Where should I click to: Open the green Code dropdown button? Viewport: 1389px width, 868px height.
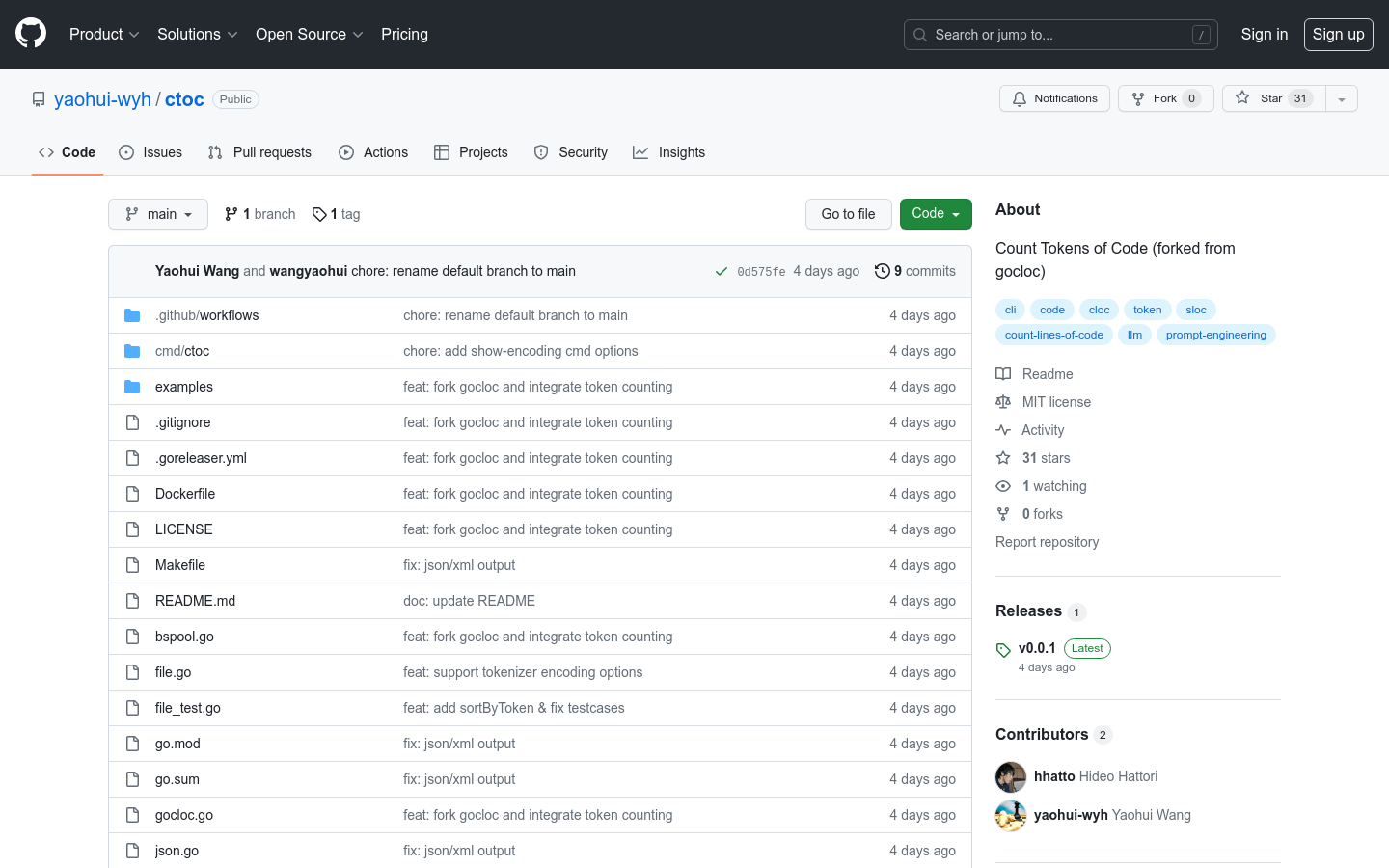936,214
